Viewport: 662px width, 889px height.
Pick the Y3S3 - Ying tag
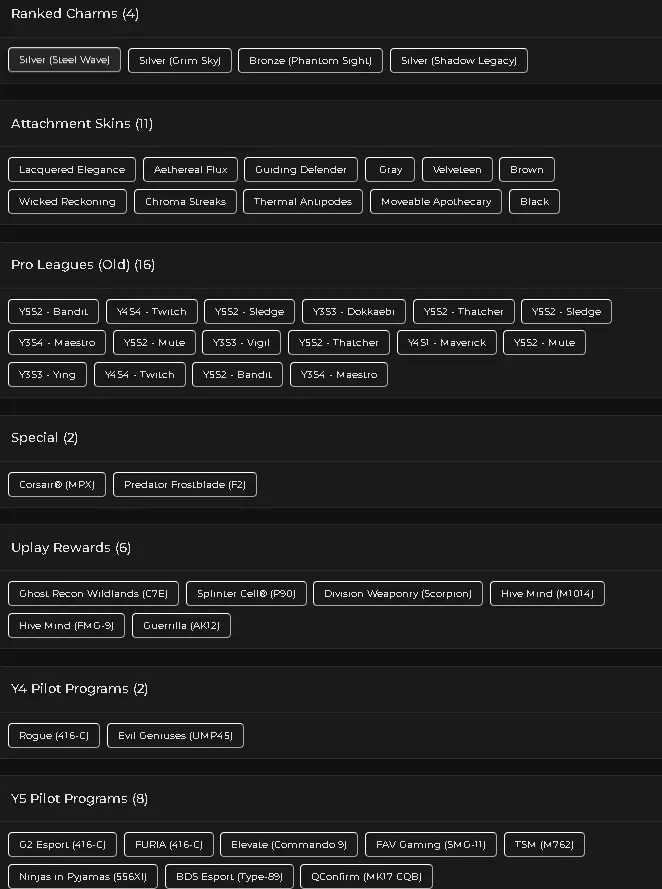pos(47,375)
